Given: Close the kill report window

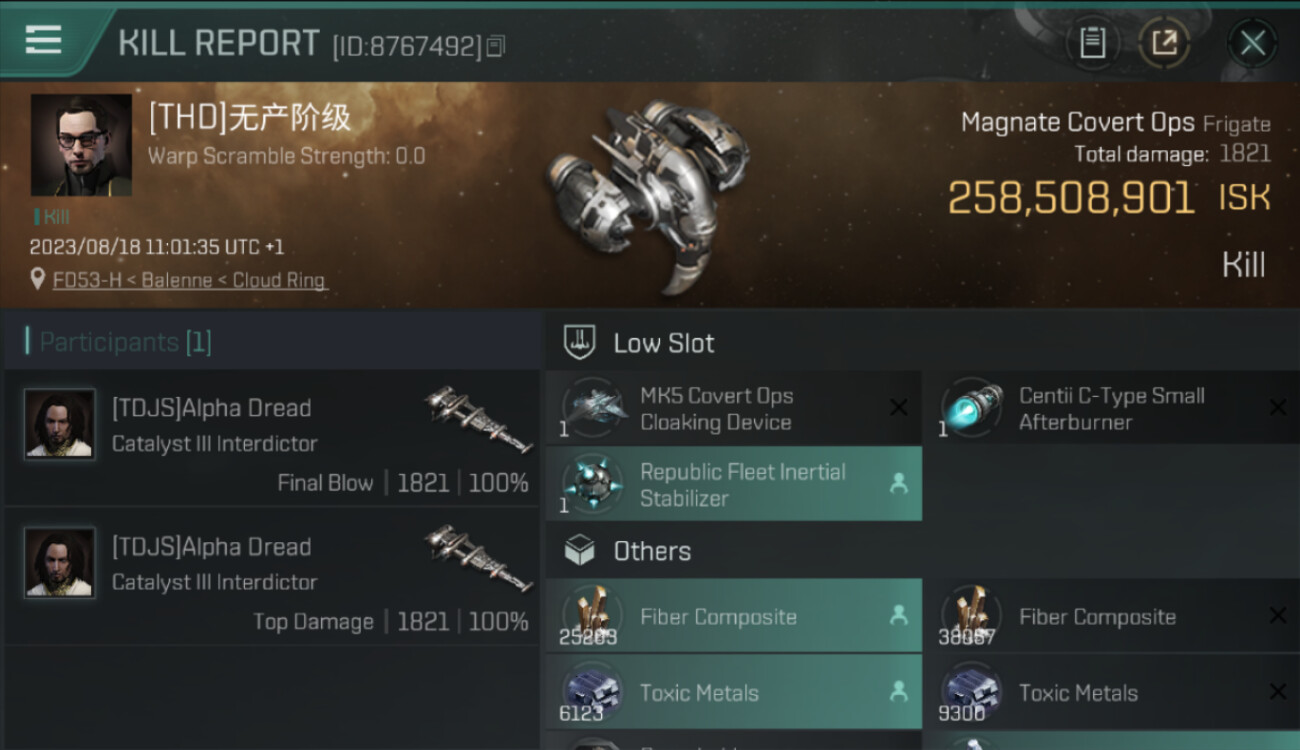Looking at the screenshot, I should coord(1252,43).
